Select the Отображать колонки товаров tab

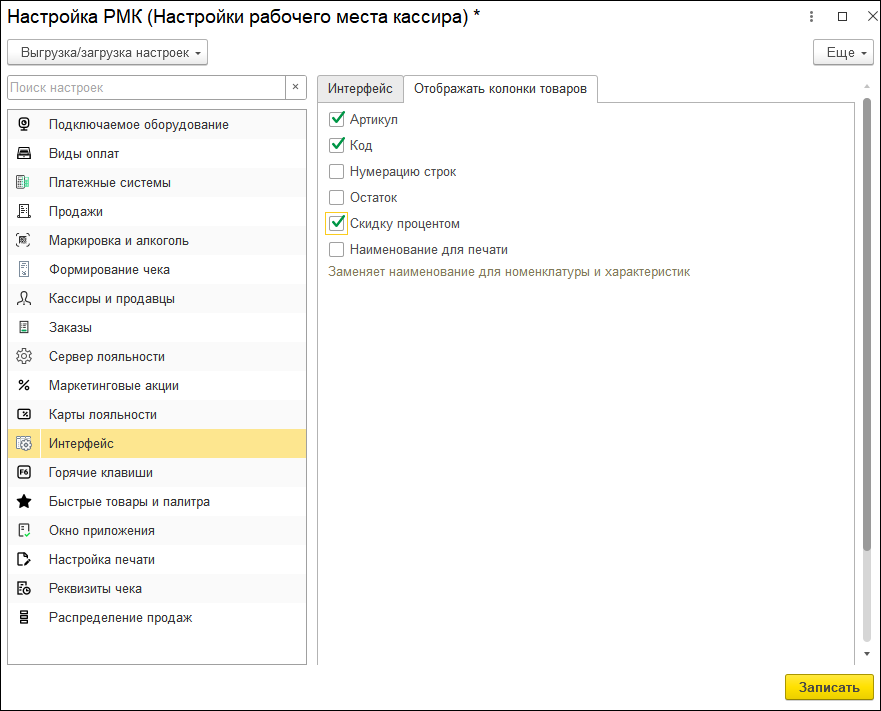(x=500, y=89)
